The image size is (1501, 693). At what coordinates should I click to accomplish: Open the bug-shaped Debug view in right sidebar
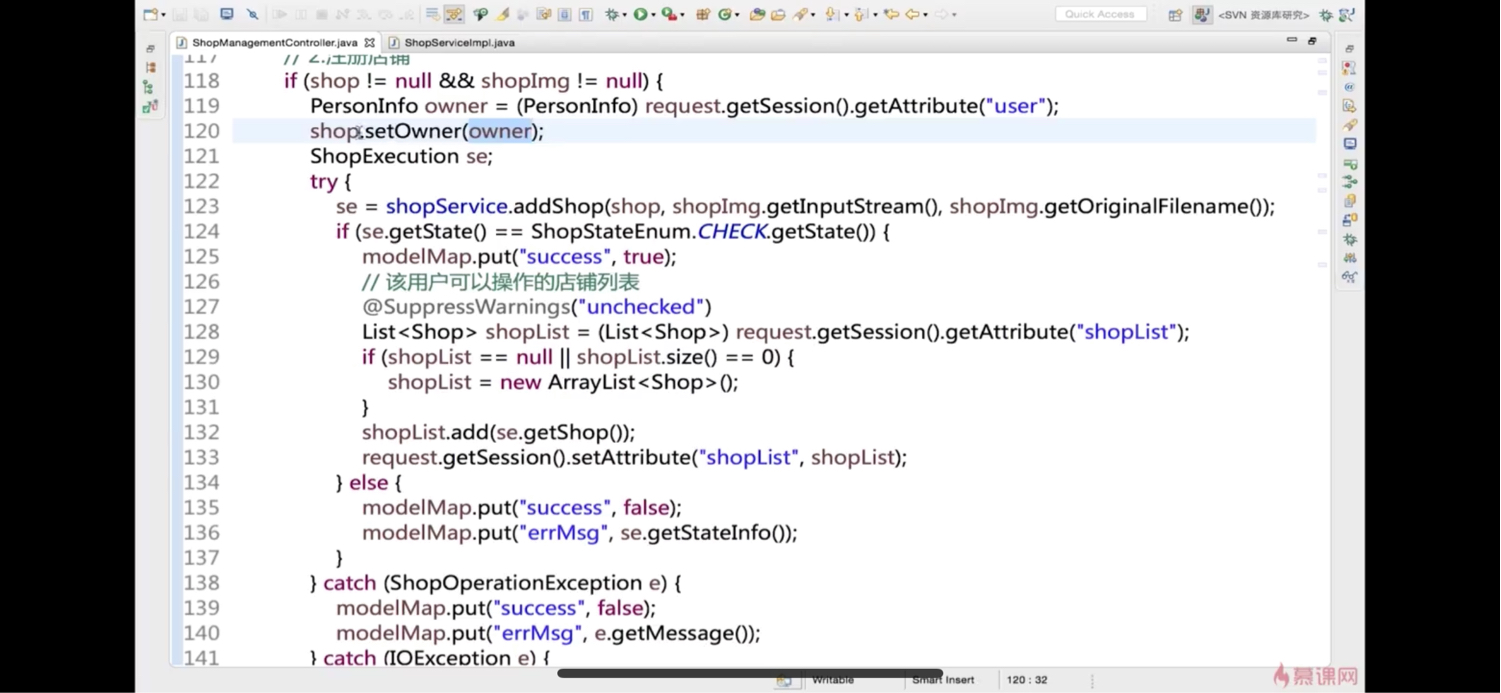(1349, 240)
